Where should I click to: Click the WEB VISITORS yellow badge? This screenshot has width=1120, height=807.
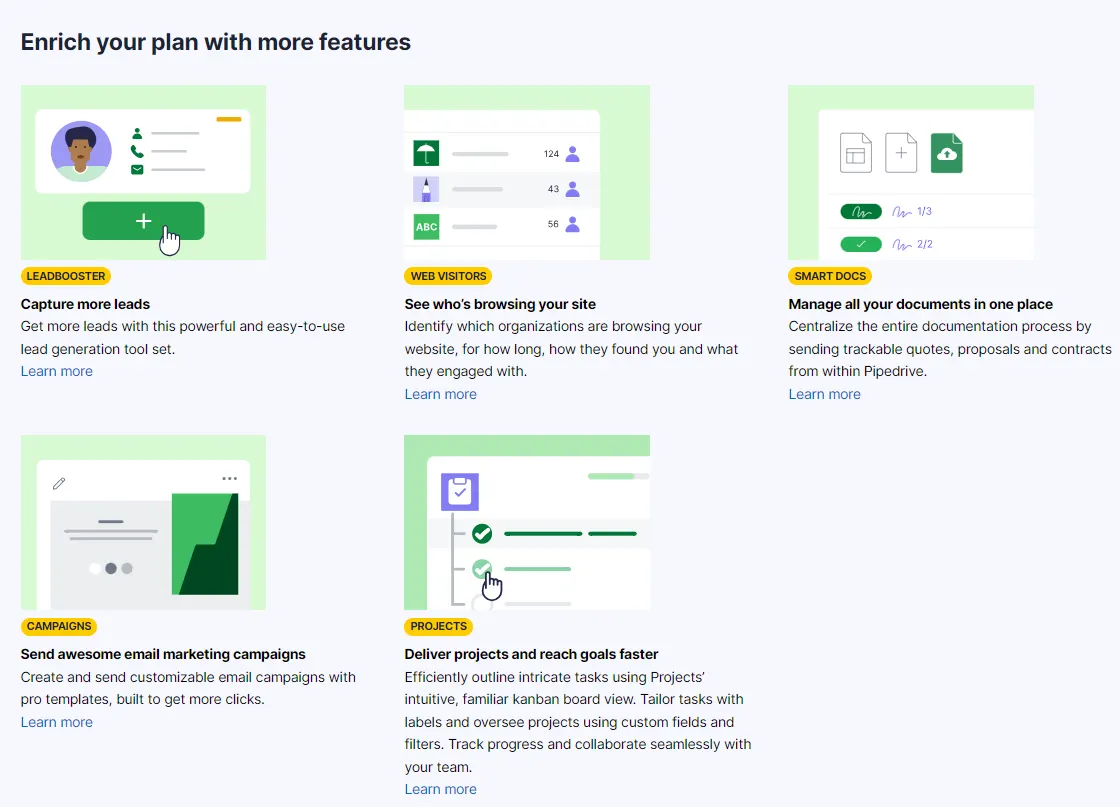(448, 276)
